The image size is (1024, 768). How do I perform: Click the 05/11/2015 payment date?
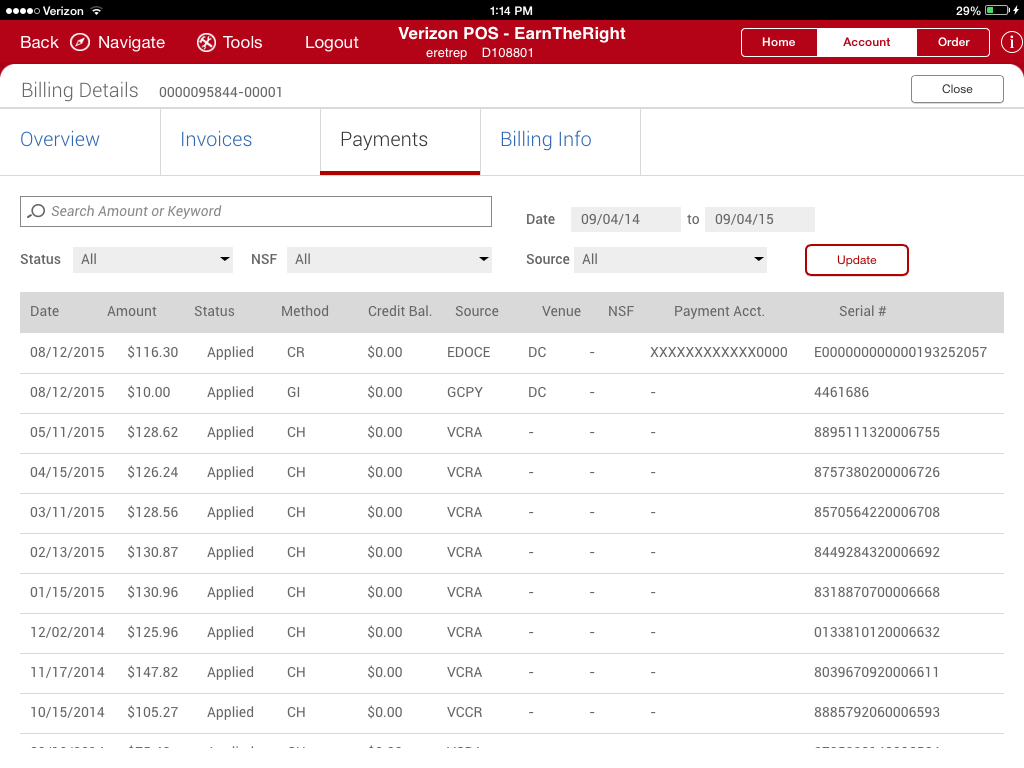coord(67,432)
